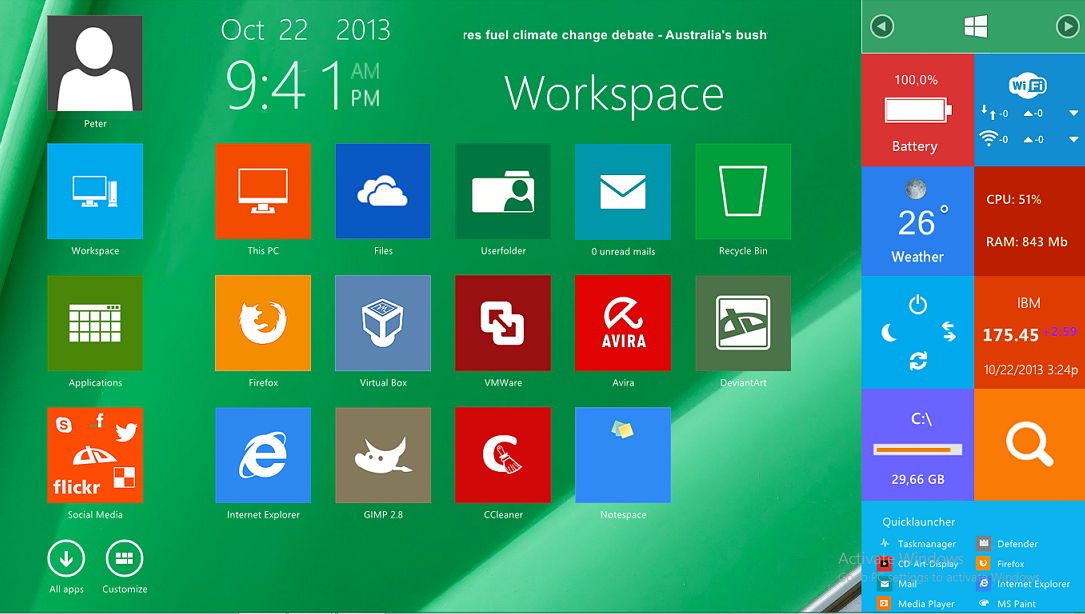Click Peter's user avatar picture
The width and height of the screenshot is (1085, 614).
pos(95,63)
